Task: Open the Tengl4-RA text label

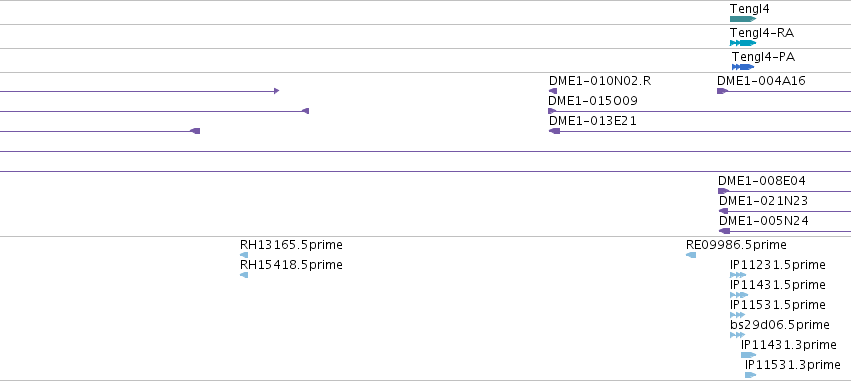Action: (x=762, y=33)
